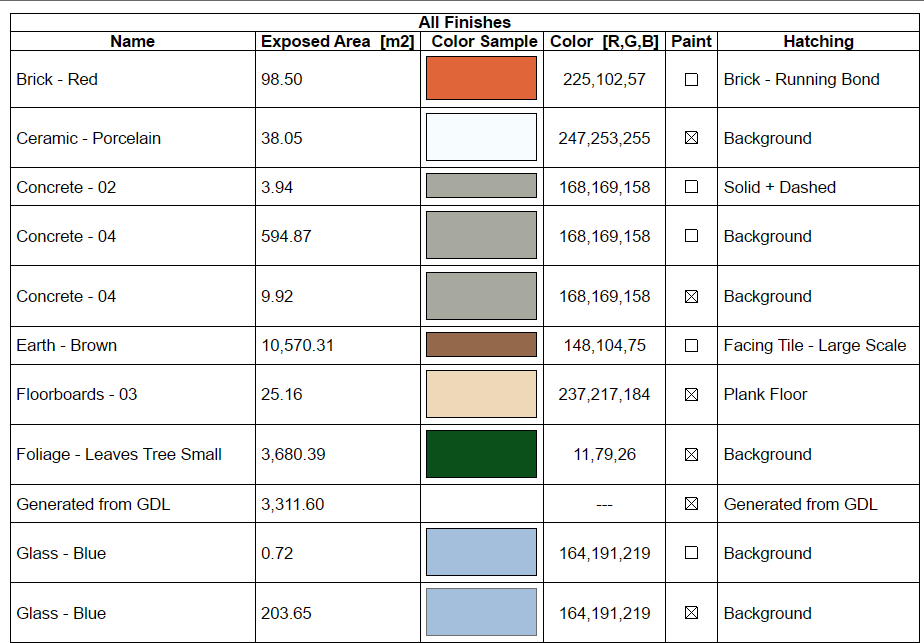Click the Paint column header
Screen dimensions: 924x643
point(691,42)
